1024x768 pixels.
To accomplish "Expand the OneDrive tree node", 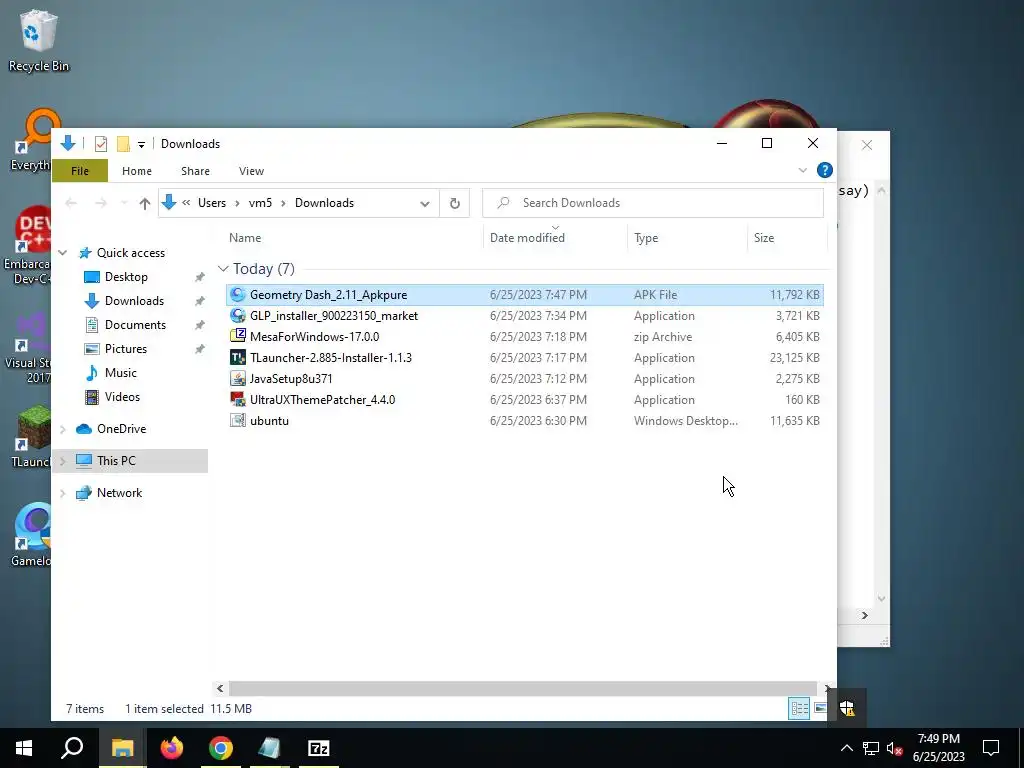I will pos(63,429).
